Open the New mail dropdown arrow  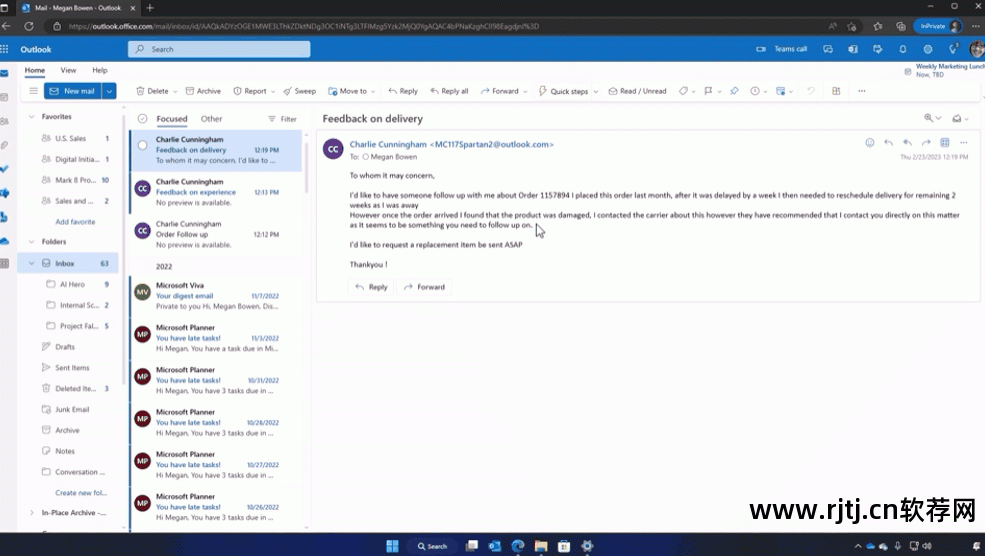click(109, 91)
